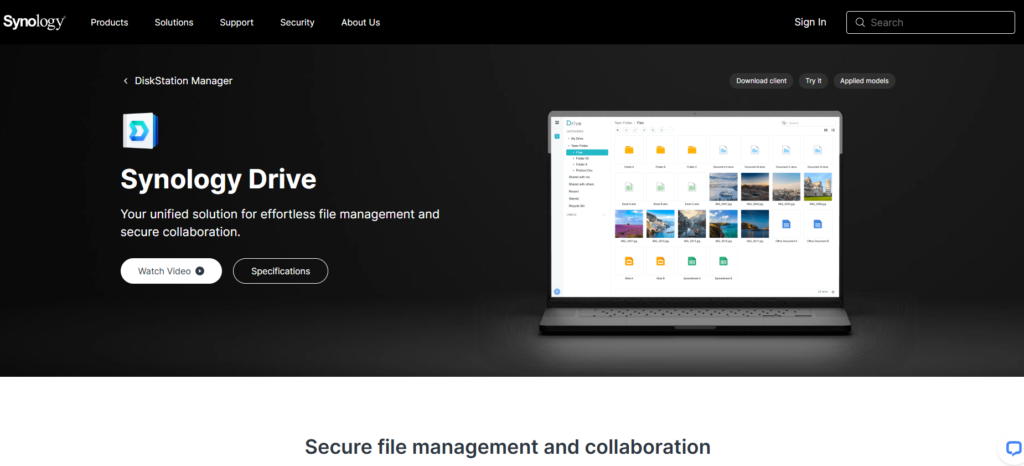
Task: Click the Watch Video button
Action: [171, 271]
